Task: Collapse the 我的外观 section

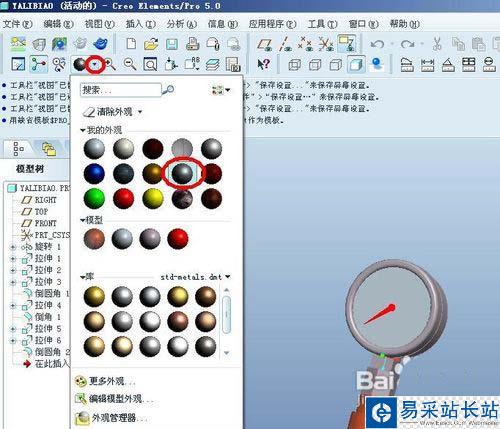Action: 83,130
